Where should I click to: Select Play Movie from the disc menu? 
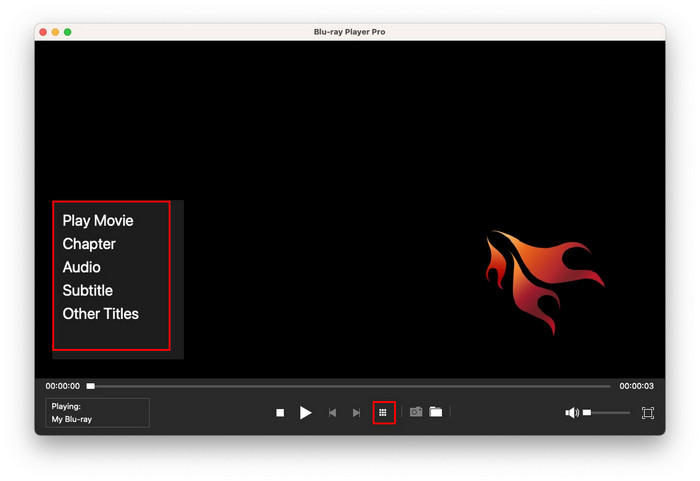98,221
